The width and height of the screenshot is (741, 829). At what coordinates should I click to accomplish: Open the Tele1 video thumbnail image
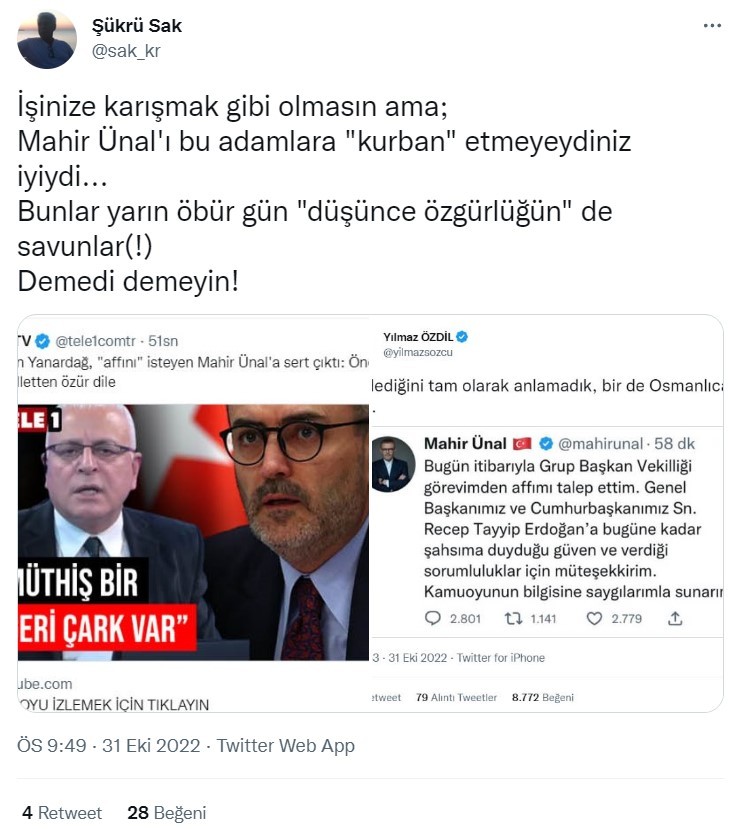click(193, 532)
